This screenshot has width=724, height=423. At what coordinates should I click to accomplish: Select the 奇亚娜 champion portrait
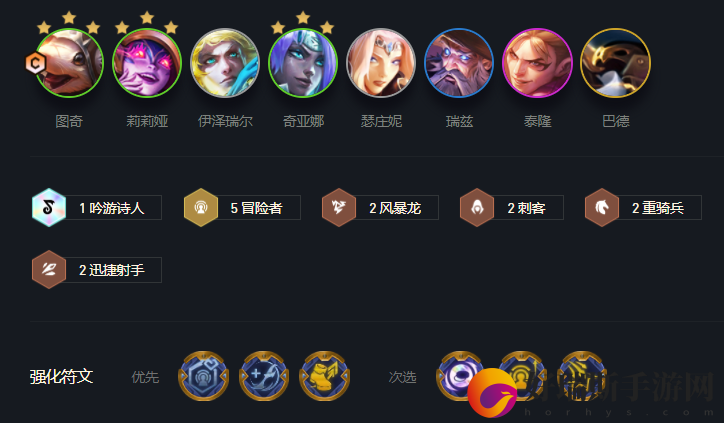(303, 63)
